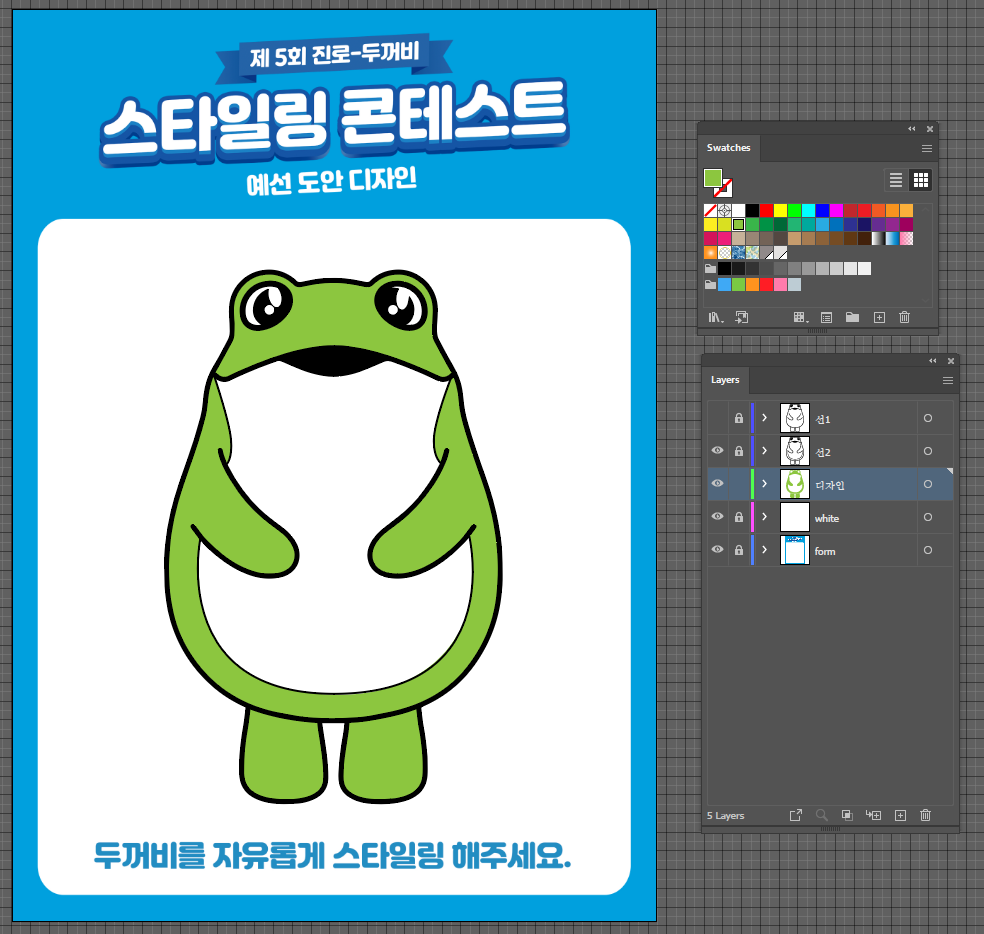Select the blue water pattern swatch
Screen dimensions: 984x934
[738, 252]
